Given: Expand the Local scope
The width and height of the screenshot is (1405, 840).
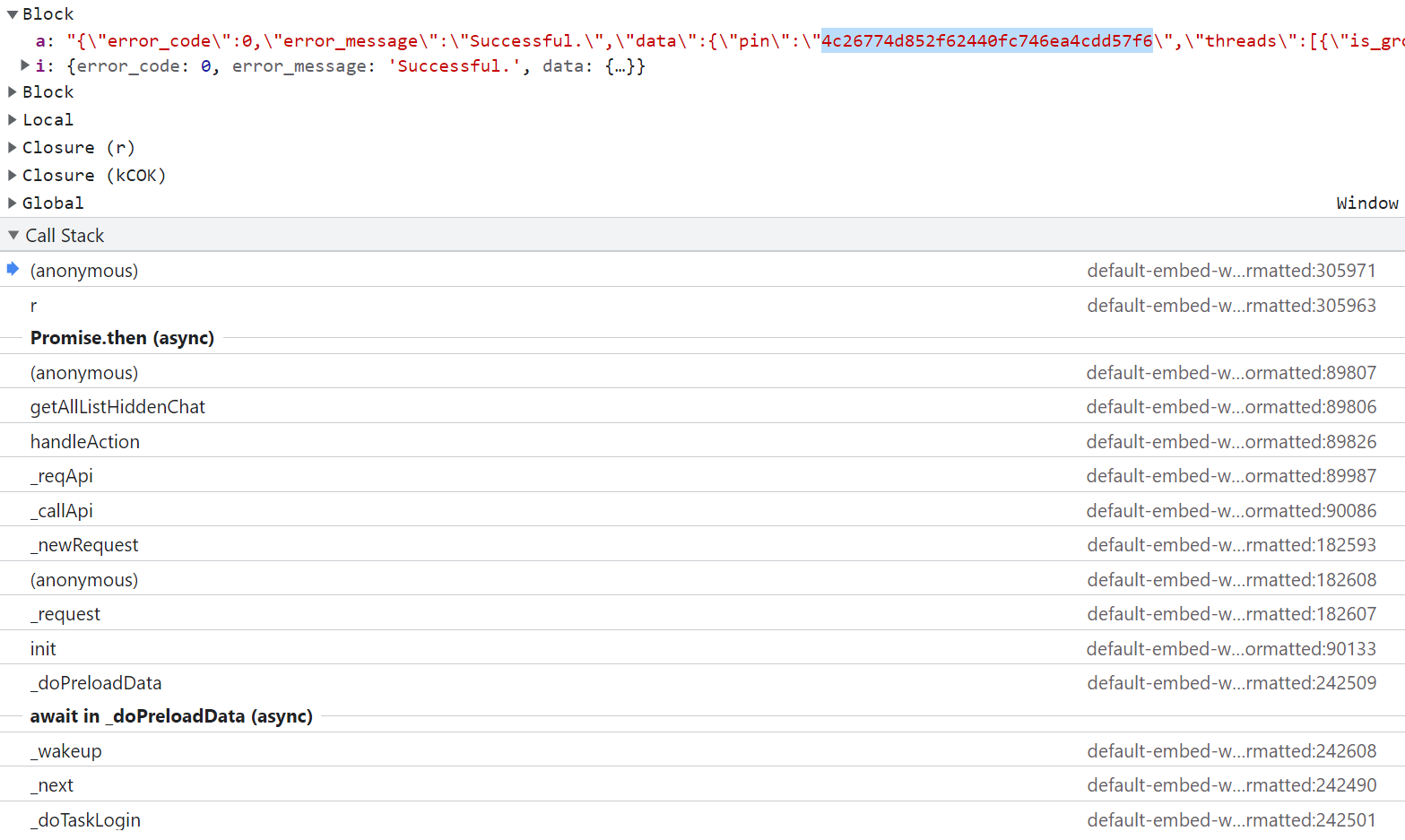Looking at the screenshot, I should 13,120.
